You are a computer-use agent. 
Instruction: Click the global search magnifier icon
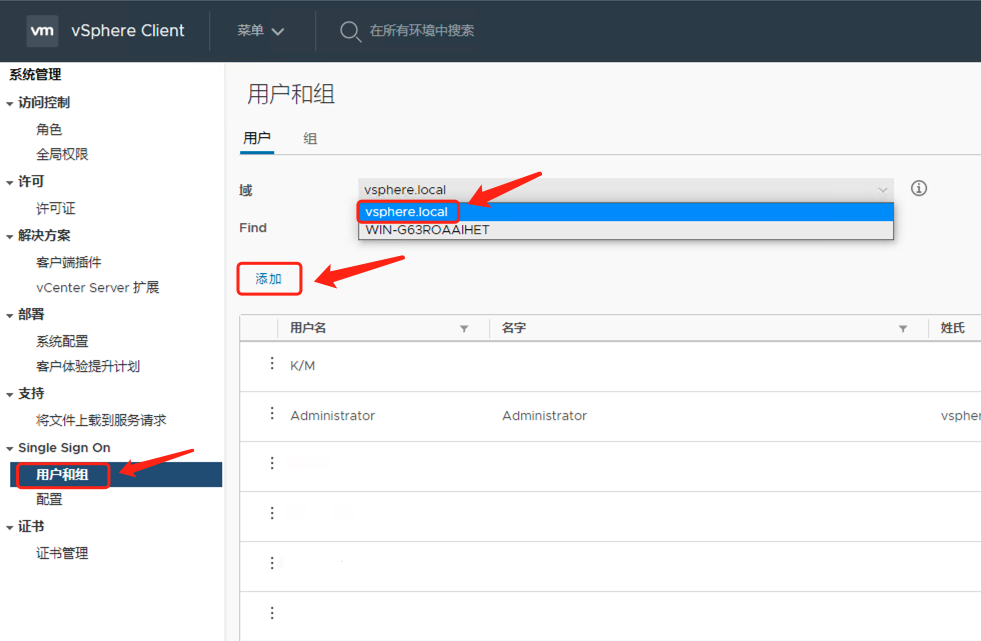pos(350,31)
